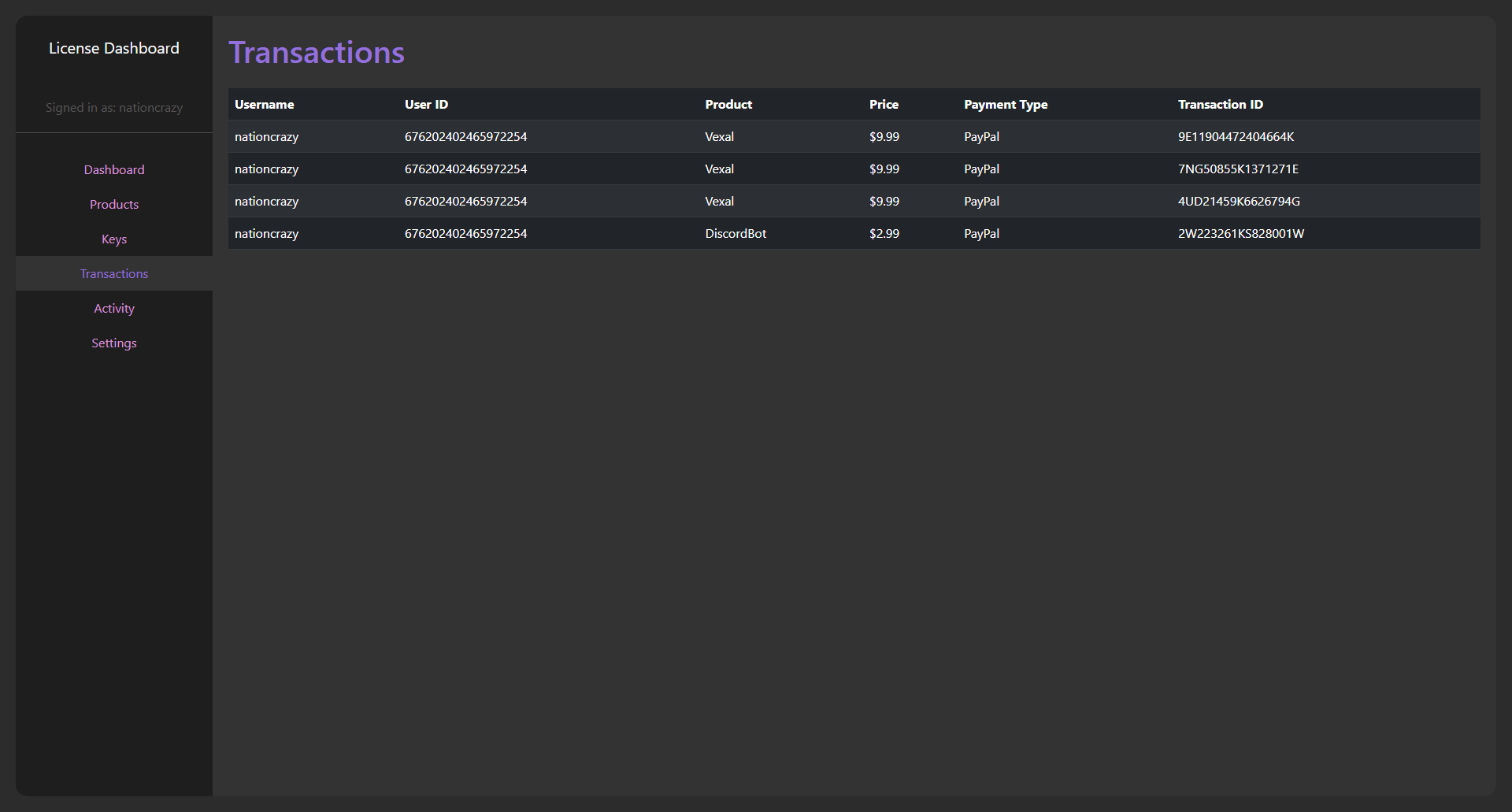Click the DiscordBot product cell

[736, 234]
